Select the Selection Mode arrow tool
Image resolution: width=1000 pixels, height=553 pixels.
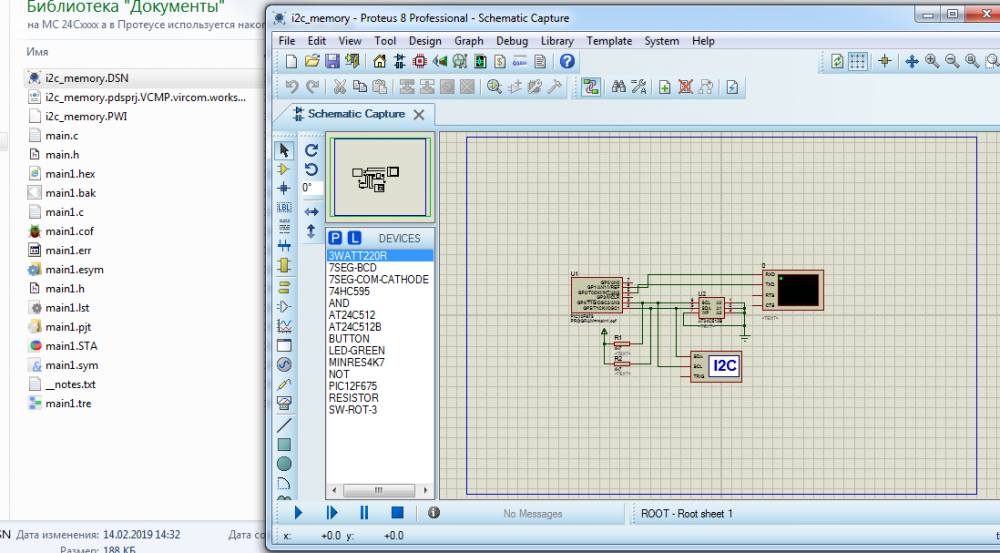[284, 150]
